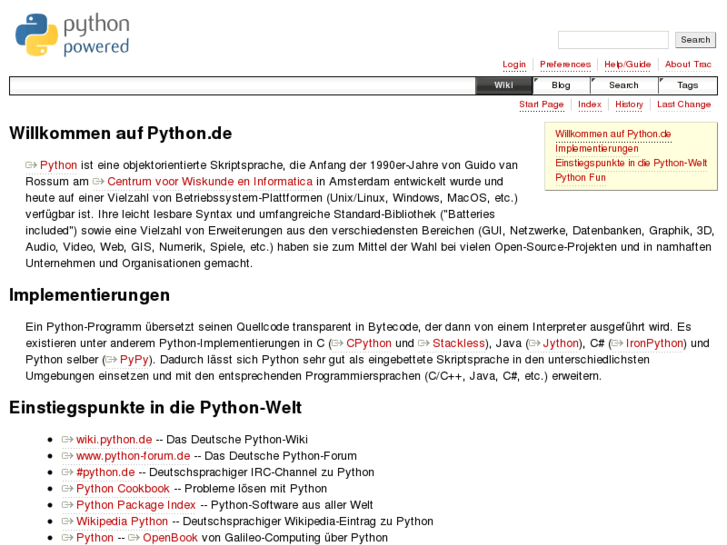Open the Stackless link
This screenshot has width=727, height=545.
pos(459,343)
